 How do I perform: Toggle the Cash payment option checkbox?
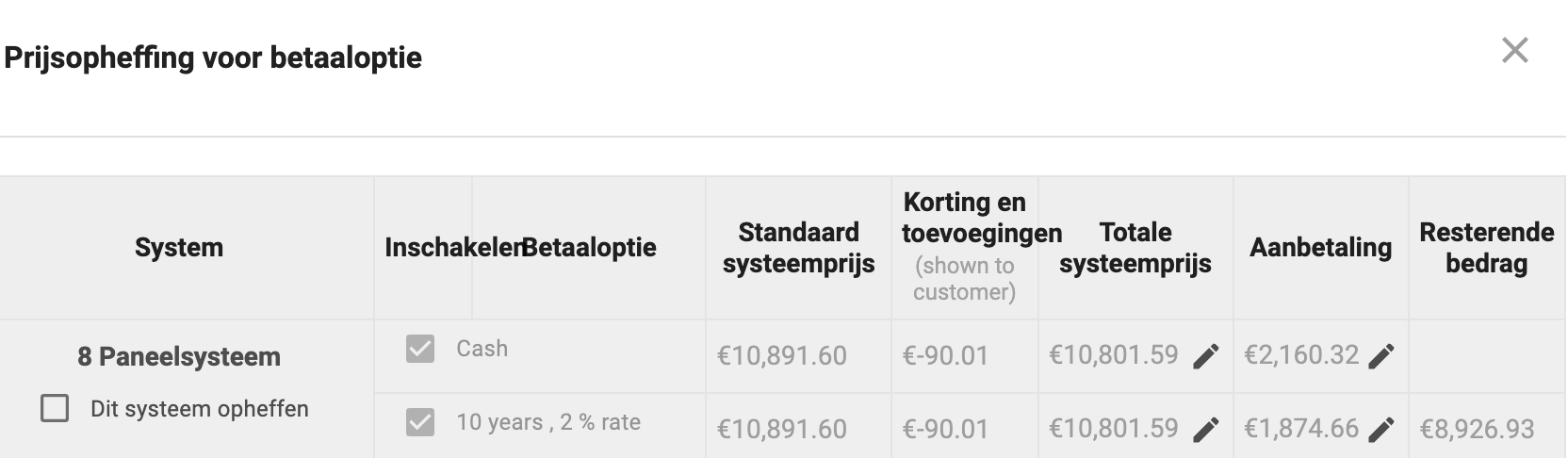pyautogui.click(x=420, y=349)
